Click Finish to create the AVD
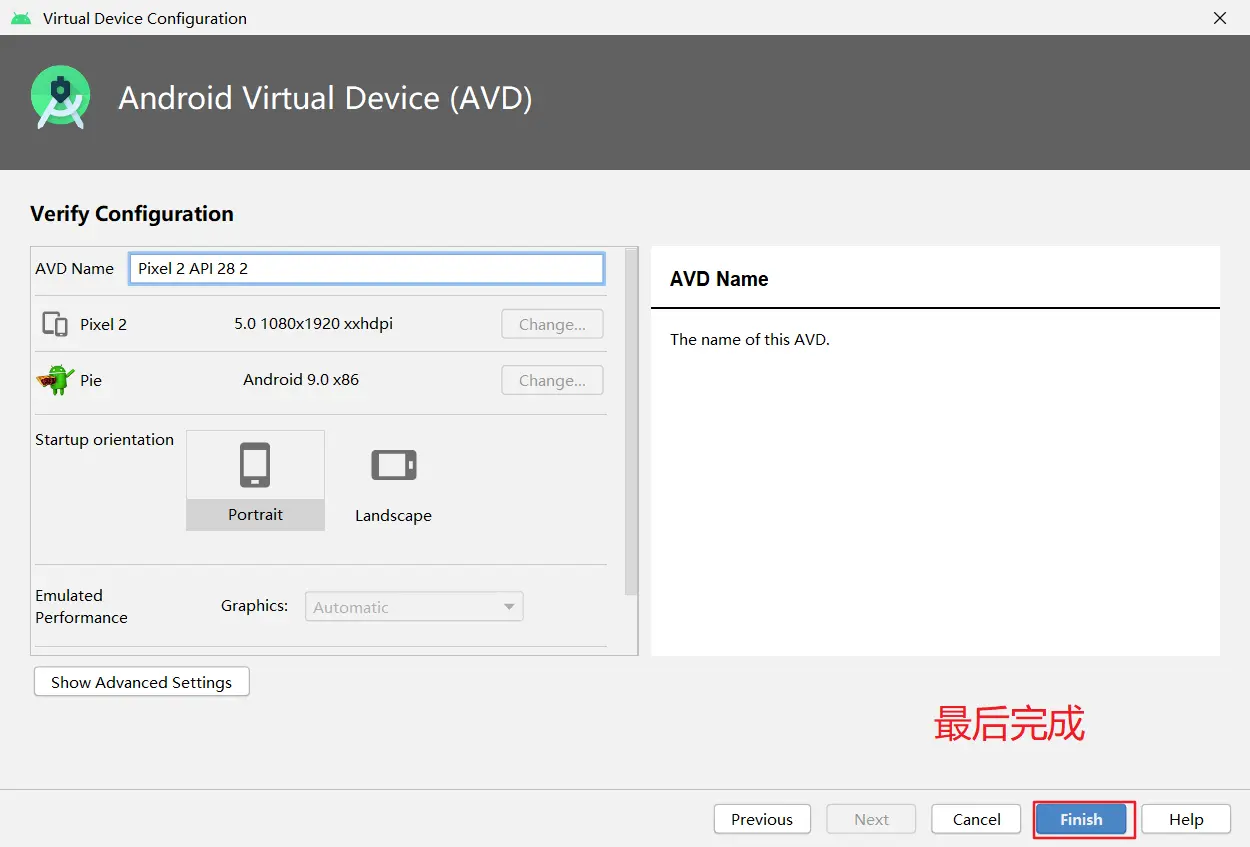Screen dimensions: 1250x847 point(1081,819)
